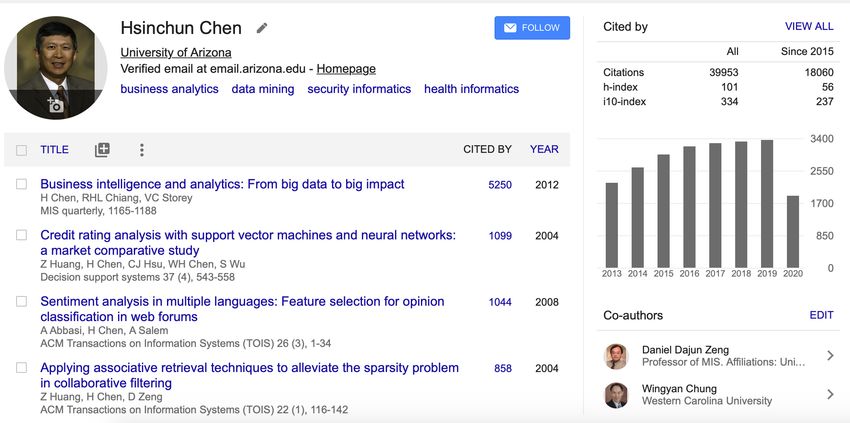Click Wingyan Chung's avatar photo

[x=616, y=395]
